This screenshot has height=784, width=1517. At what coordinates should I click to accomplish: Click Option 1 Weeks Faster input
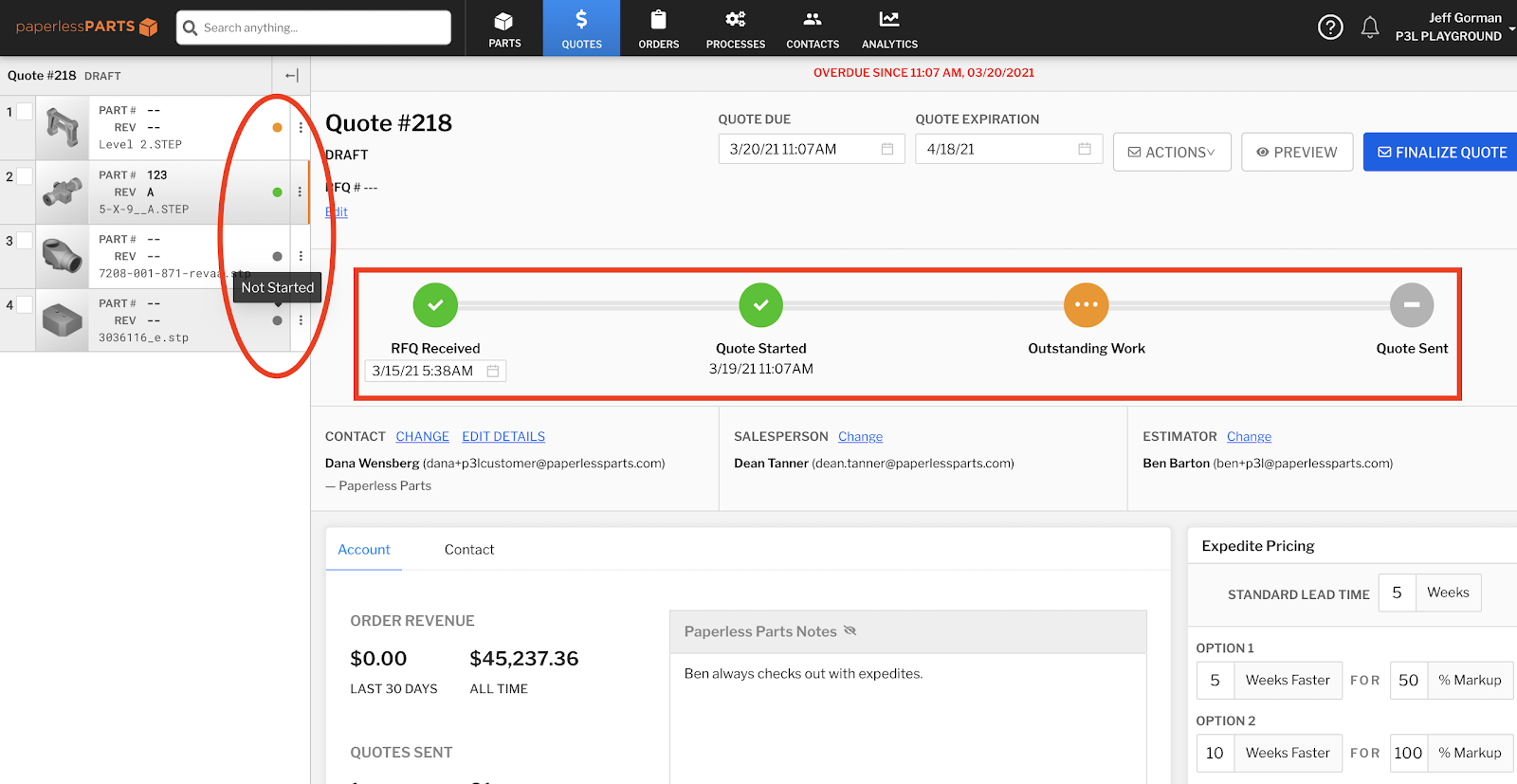pyautogui.click(x=1215, y=680)
